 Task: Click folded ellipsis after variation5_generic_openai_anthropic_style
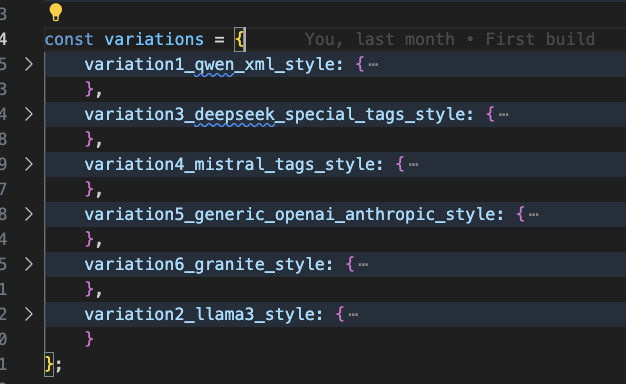pos(534,215)
